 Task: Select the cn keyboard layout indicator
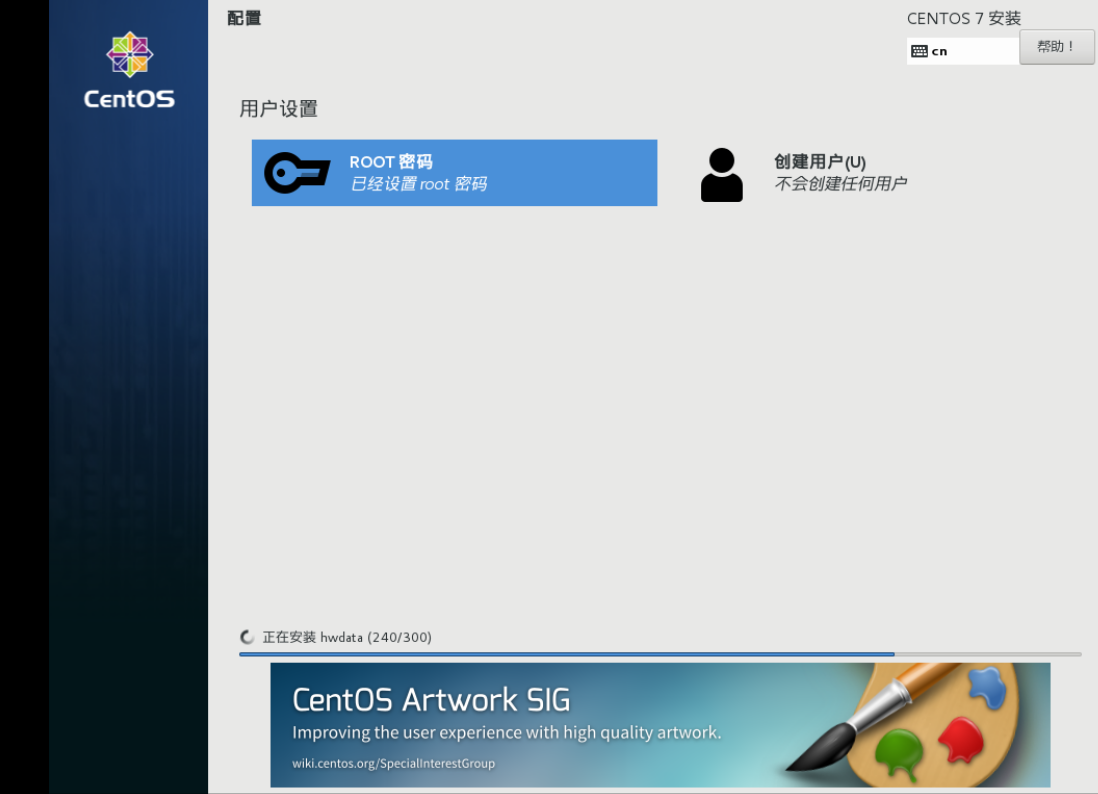pyautogui.click(x=963, y=51)
